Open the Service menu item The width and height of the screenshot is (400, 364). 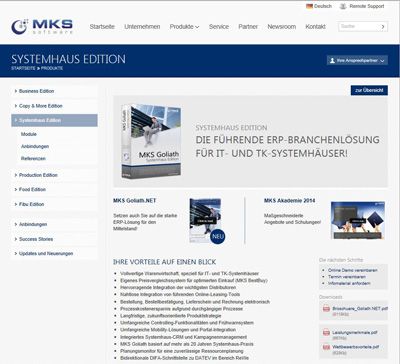[219, 27]
